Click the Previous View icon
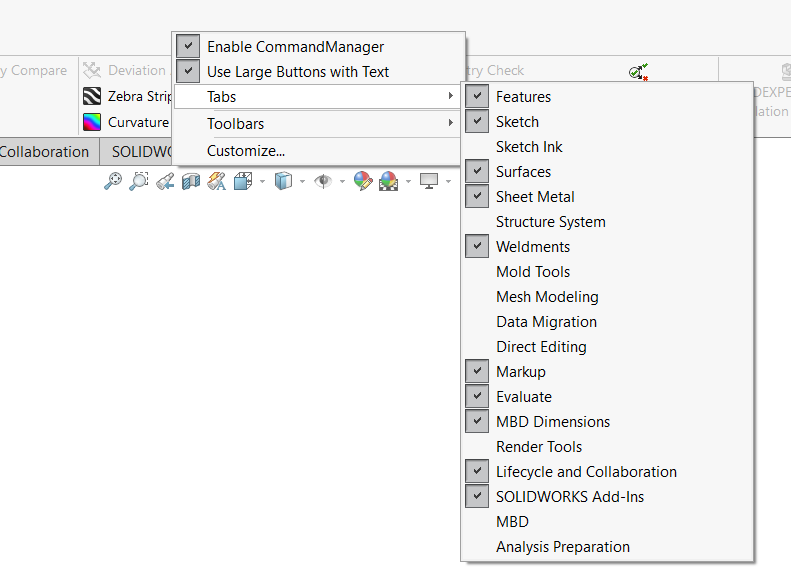This screenshot has width=791, height=582. tap(165, 181)
